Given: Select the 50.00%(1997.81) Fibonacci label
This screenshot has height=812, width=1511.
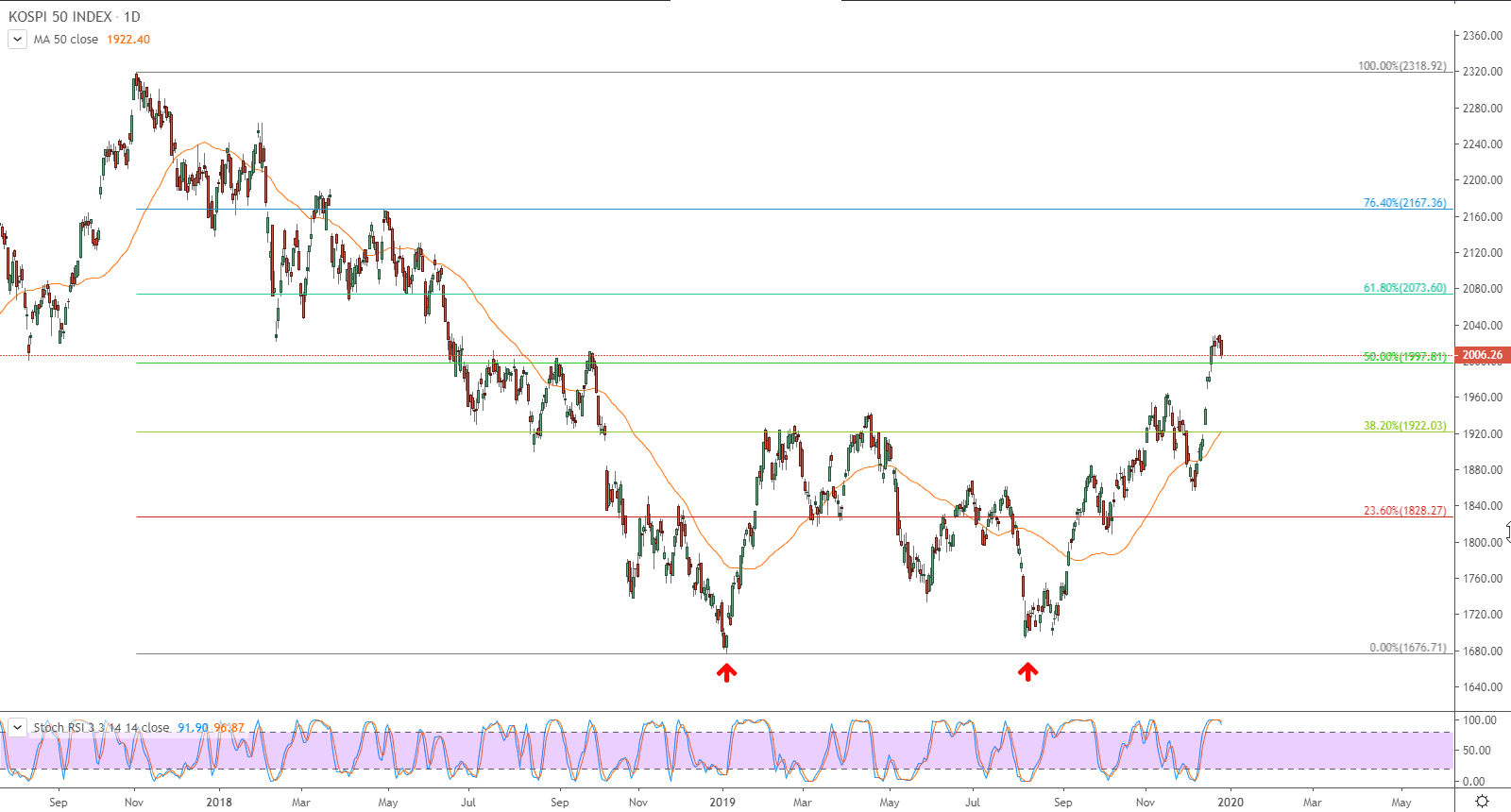Looking at the screenshot, I should [x=1404, y=357].
